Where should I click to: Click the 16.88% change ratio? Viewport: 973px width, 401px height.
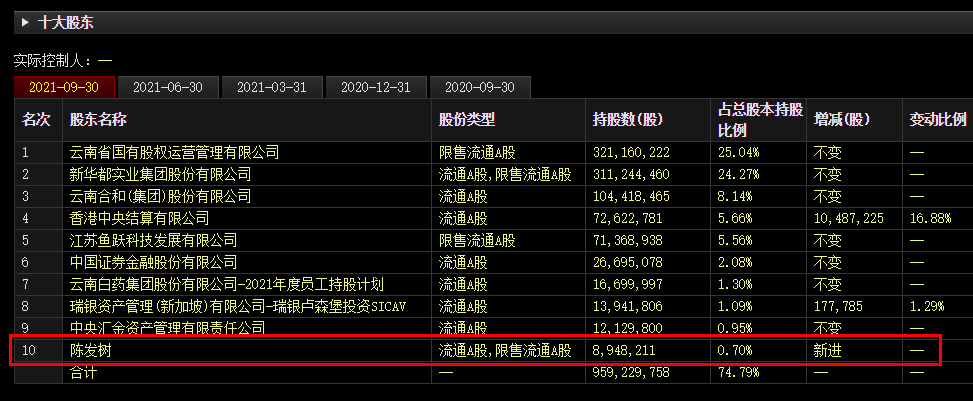coord(930,219)
